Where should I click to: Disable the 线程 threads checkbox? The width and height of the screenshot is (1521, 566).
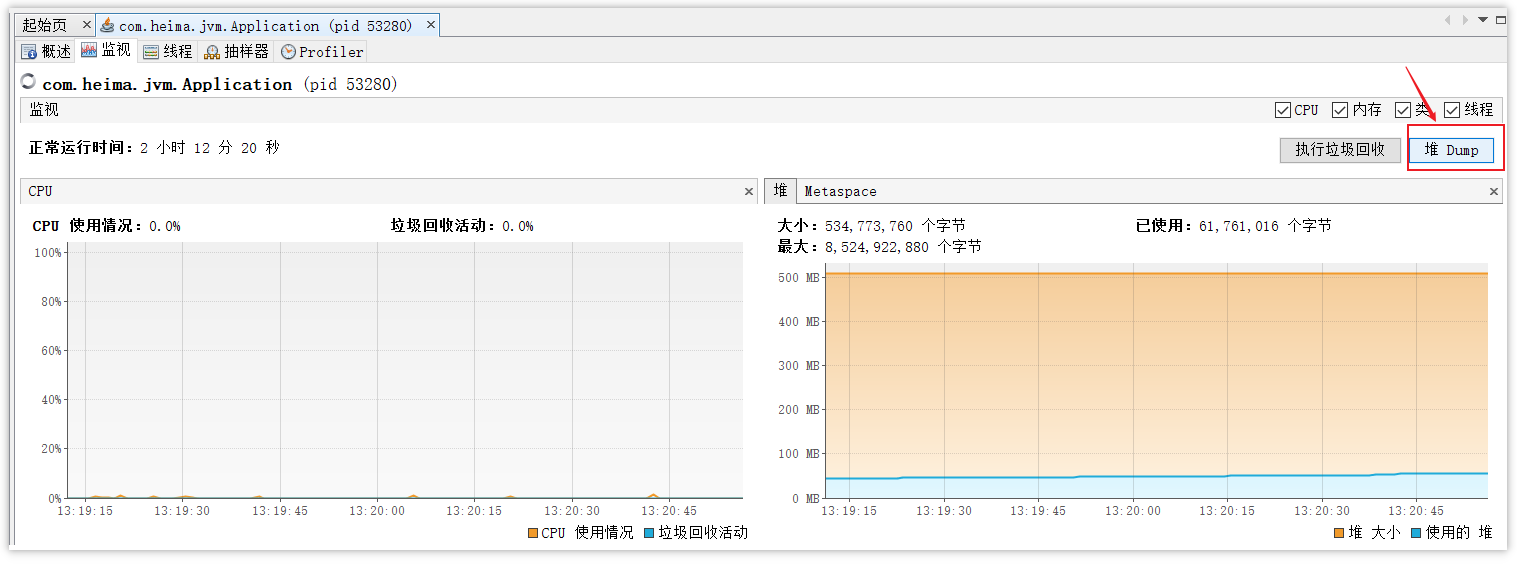(x=1452, y=110)
